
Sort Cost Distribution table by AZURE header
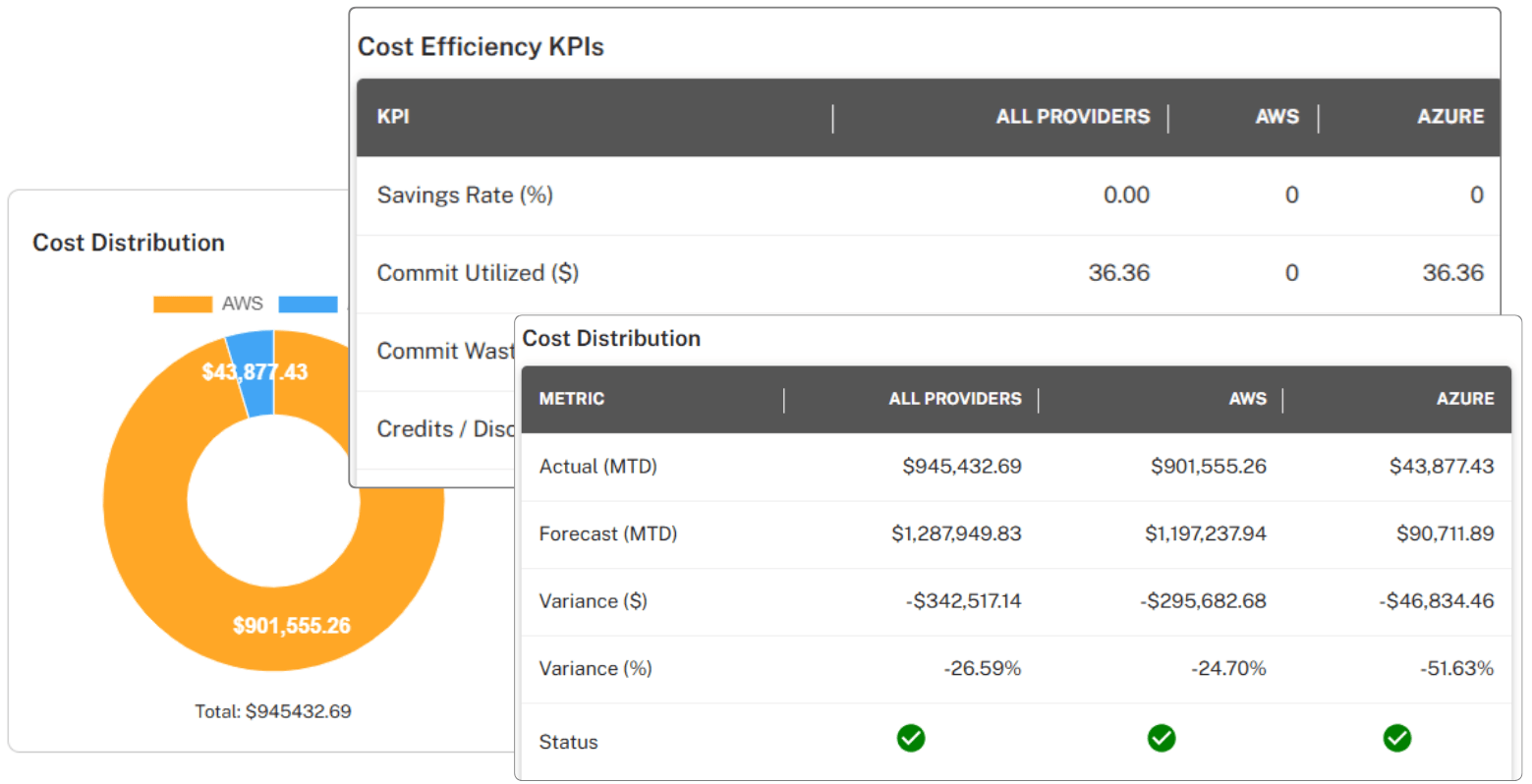(x=1465, y=399)
